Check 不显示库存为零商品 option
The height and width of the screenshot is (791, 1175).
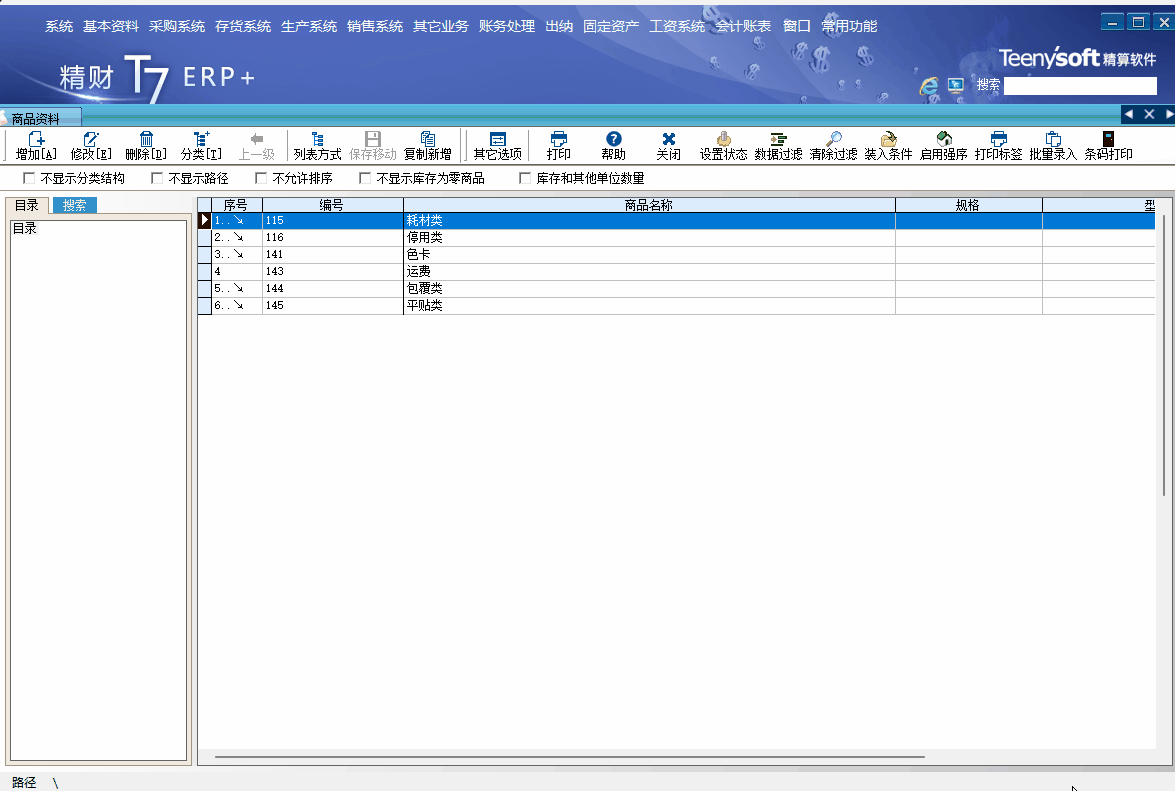pyautogui.click(x=365, y=179)
